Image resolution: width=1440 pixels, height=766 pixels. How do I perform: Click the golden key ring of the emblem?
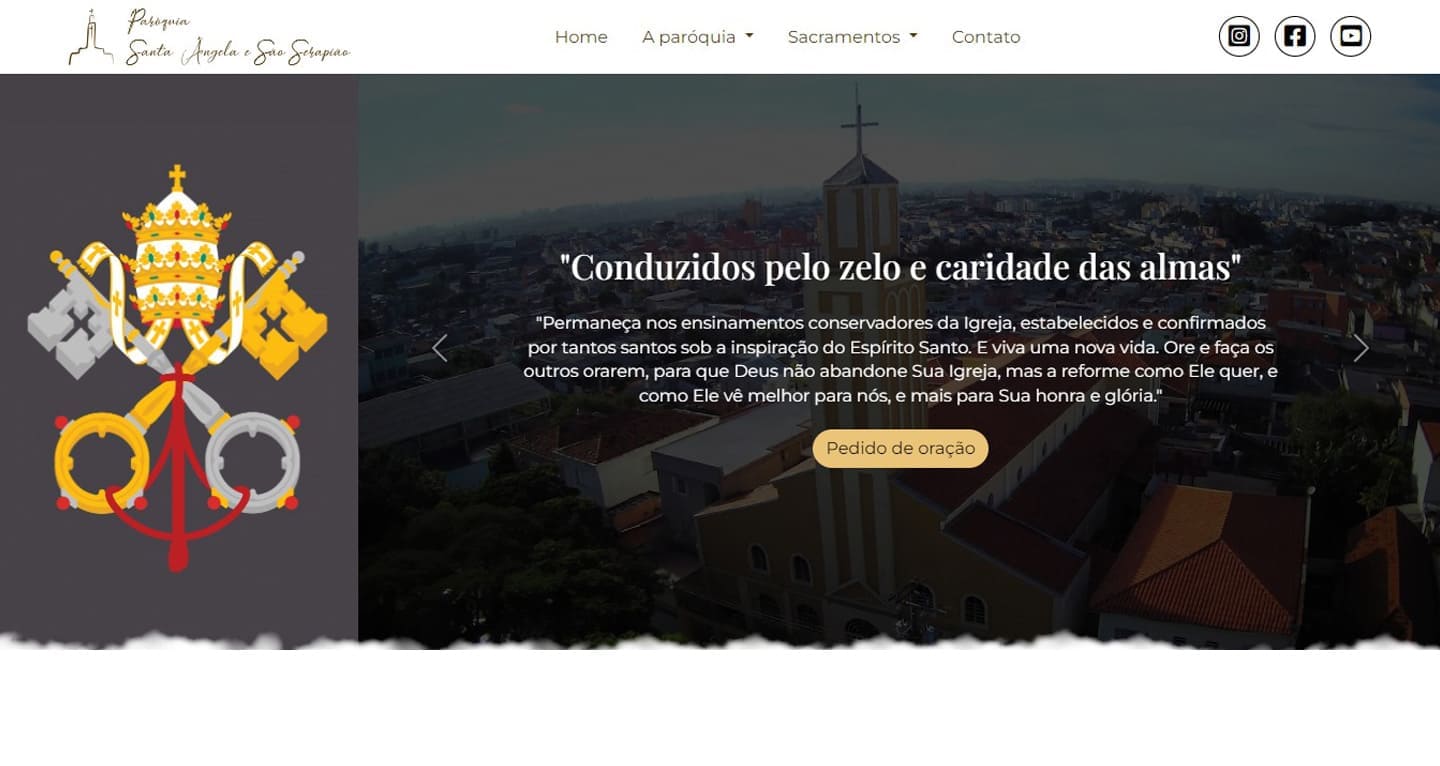pos(101,462)
